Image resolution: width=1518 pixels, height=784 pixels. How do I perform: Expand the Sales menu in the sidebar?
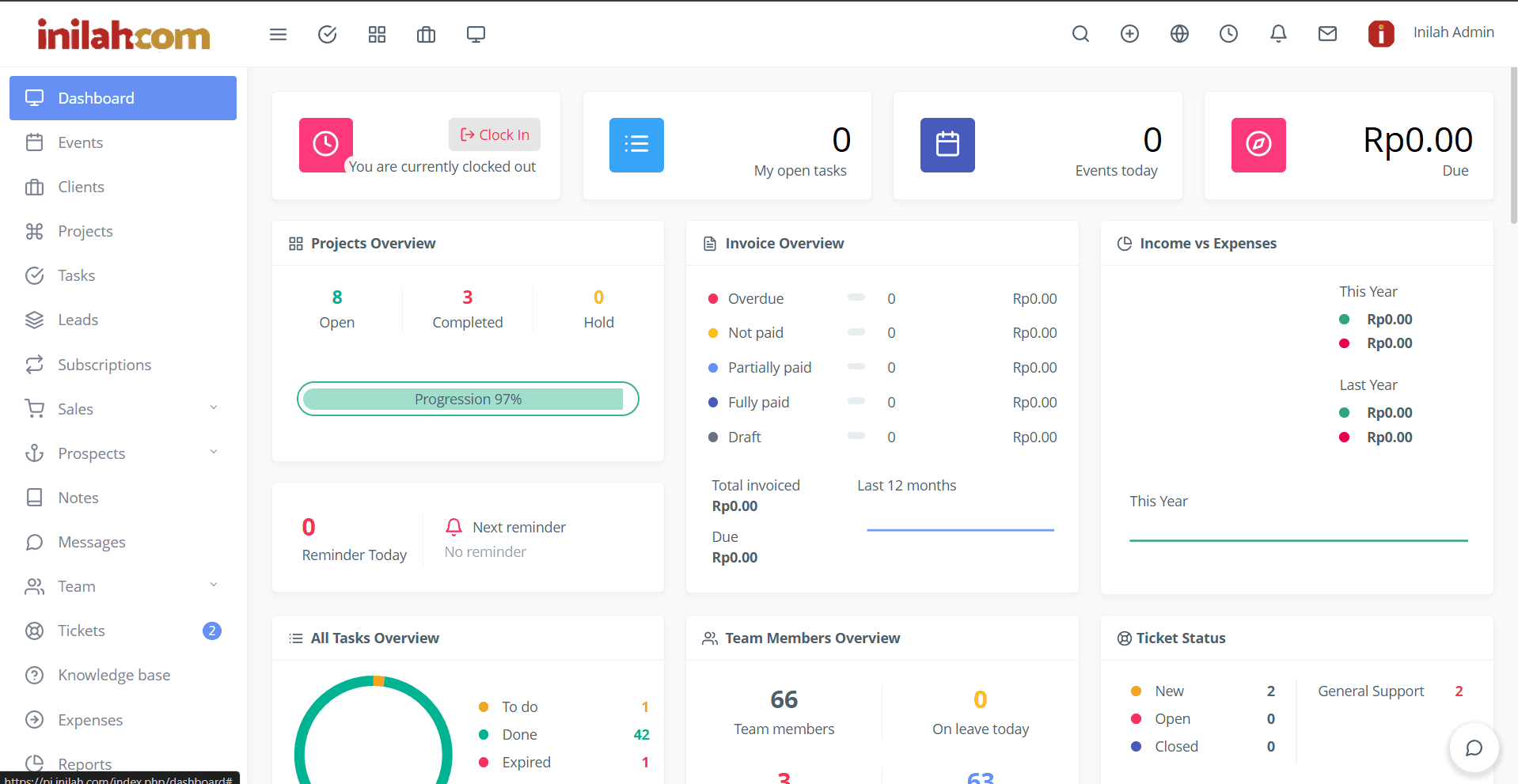coord(77,408)
